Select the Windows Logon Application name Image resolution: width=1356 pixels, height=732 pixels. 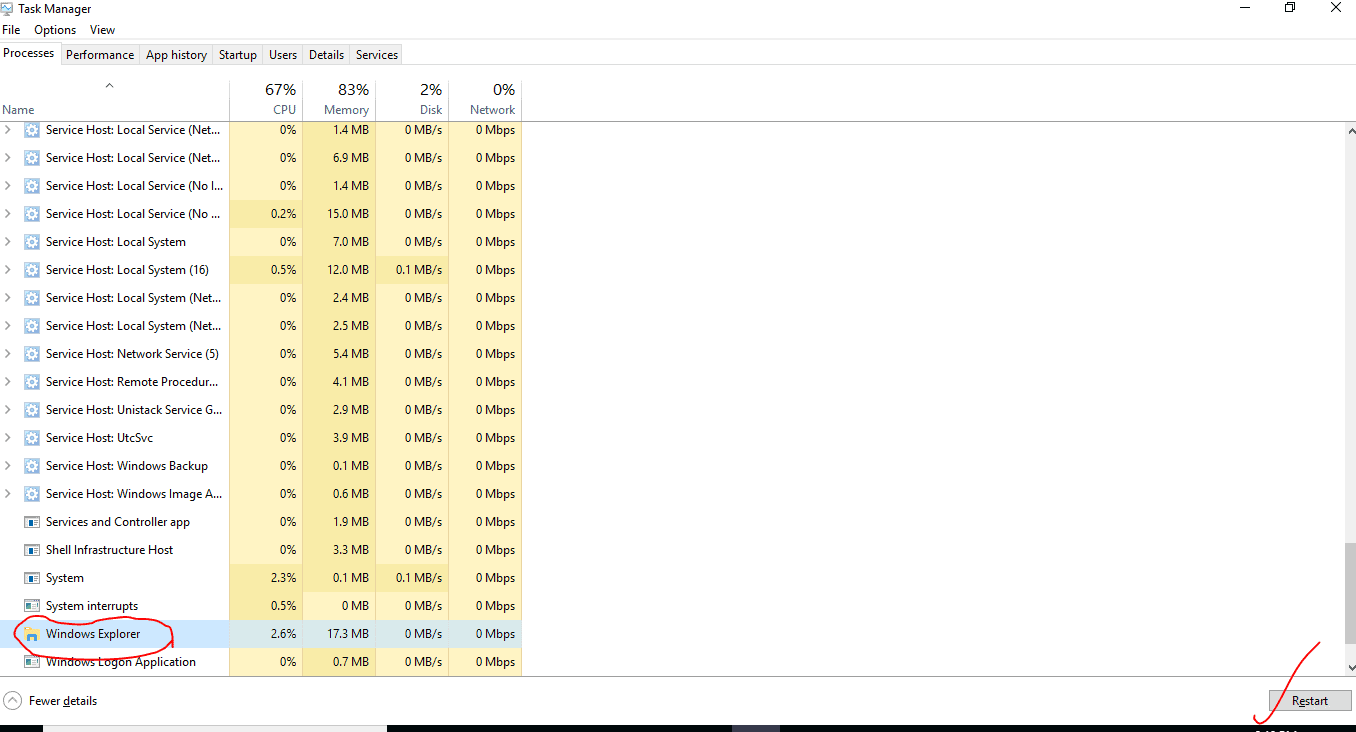point(121,662)
